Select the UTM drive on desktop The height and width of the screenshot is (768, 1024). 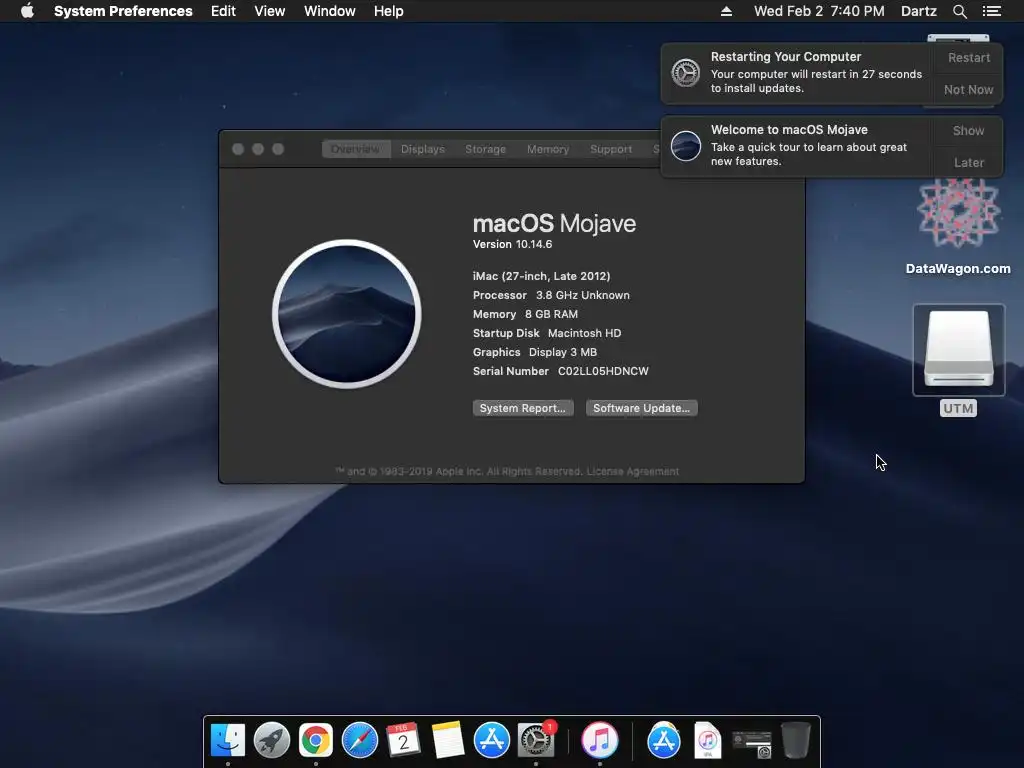click(958, 360)
